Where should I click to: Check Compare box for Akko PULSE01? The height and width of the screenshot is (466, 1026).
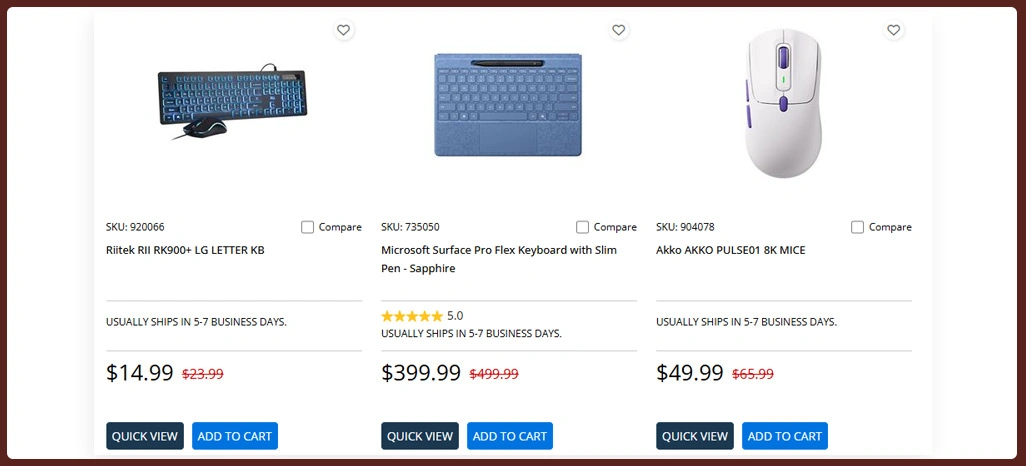tap(858, 227)
